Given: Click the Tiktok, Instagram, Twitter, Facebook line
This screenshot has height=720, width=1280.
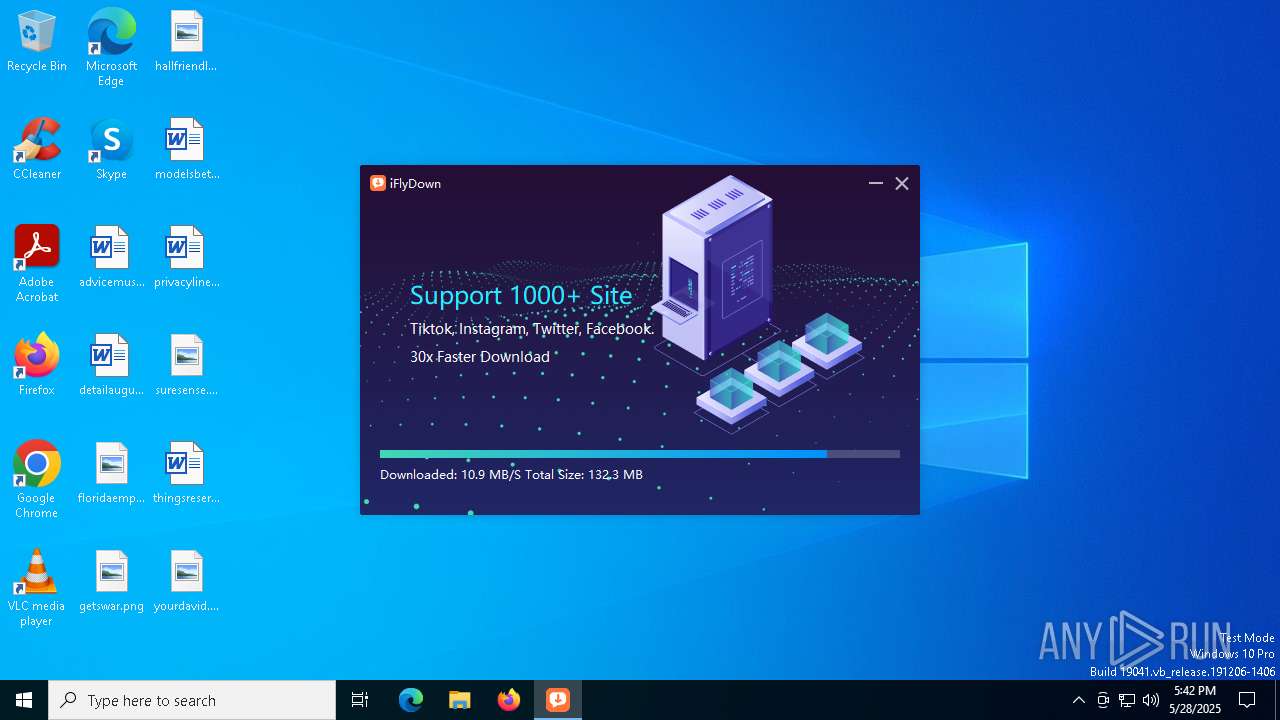Looking at the screenshot, I should [x=532, y=329].
